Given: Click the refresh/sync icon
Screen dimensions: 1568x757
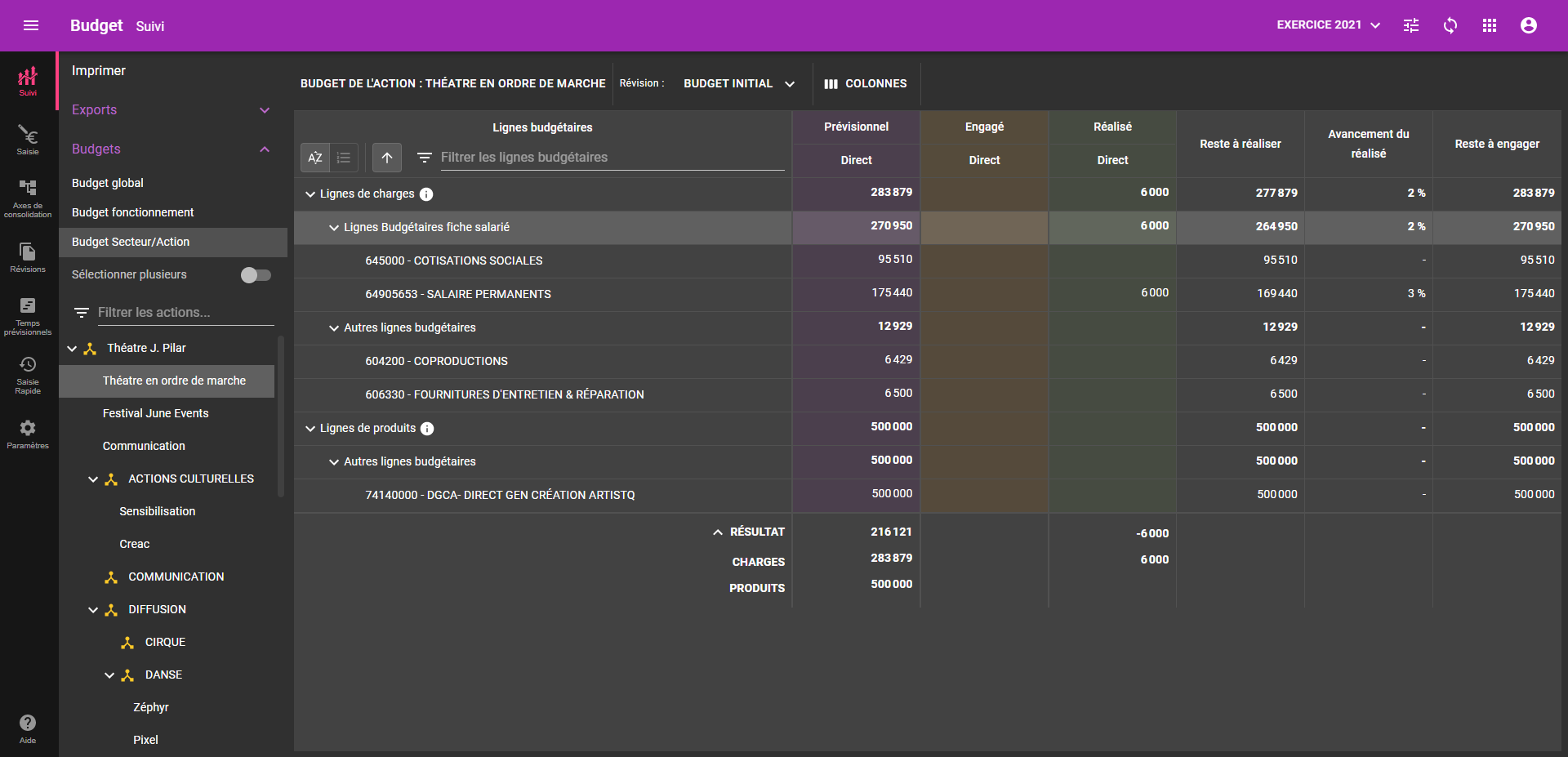Looking at the screenshot, I should point(1450,25).
